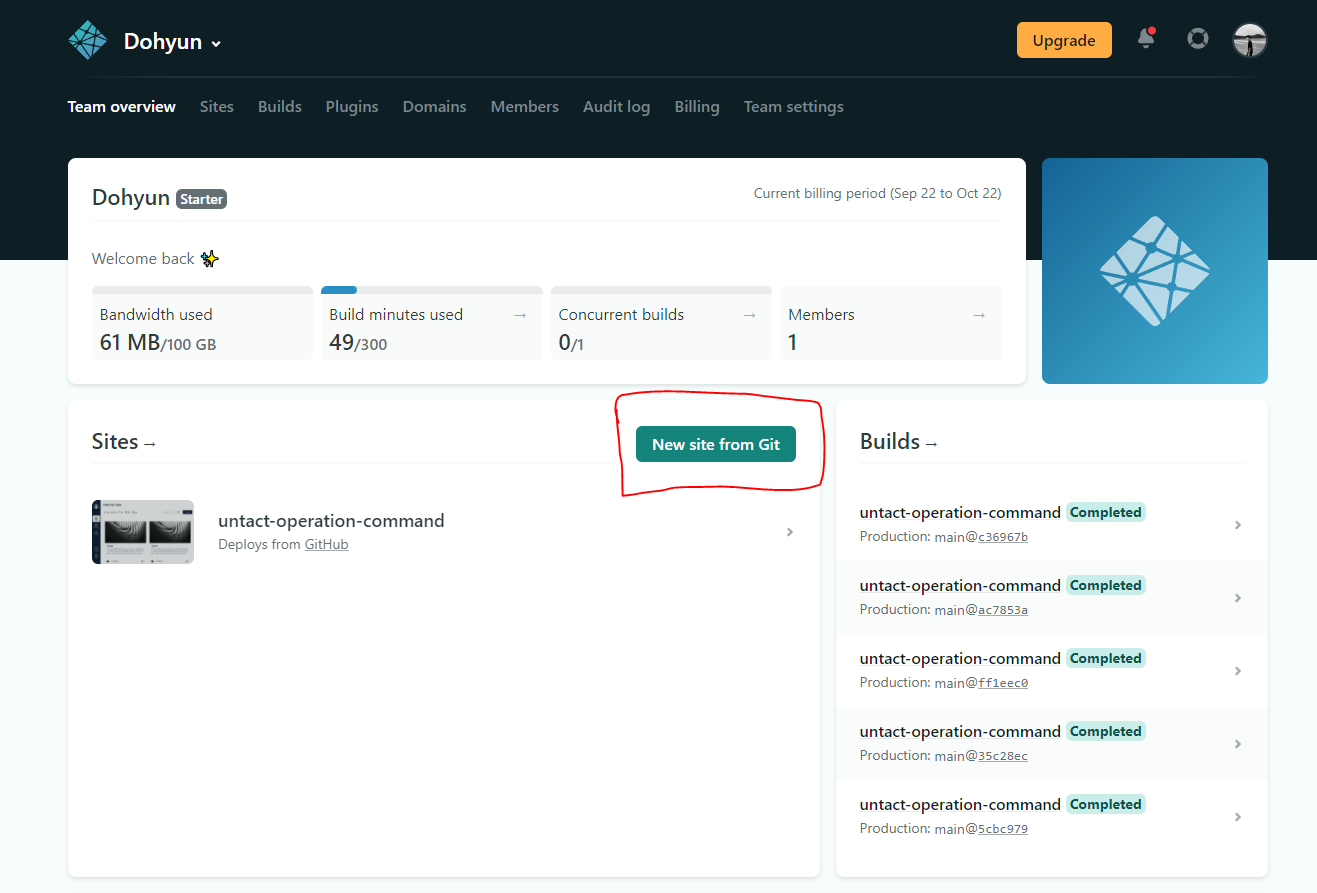1317x893 pixels.
Task: Expand the Dohyun team switcher
Action: point(172,42)
